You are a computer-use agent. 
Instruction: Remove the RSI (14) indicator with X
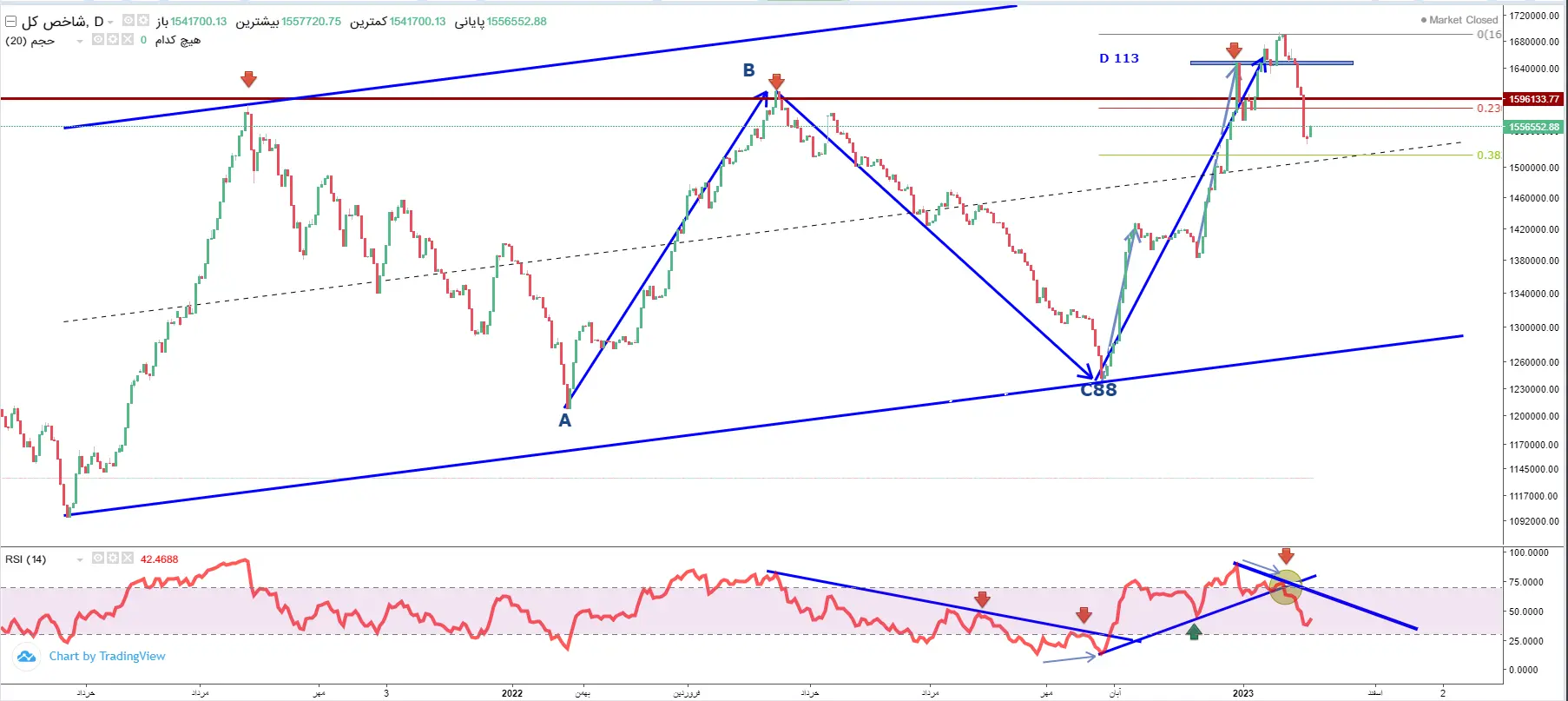(x=128, y=559)
